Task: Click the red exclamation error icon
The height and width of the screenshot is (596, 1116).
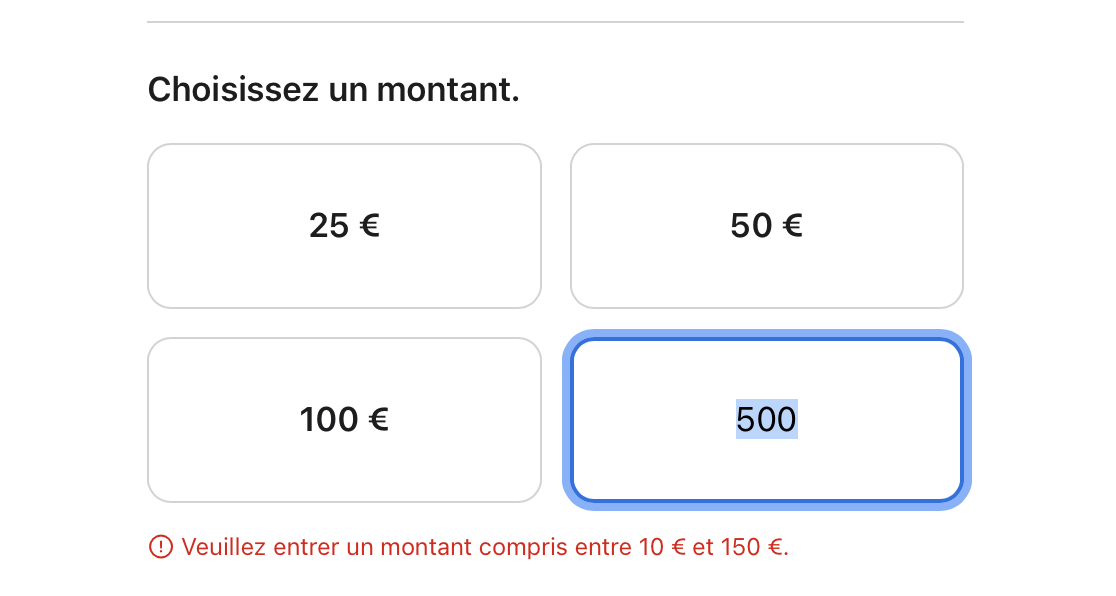Action: (x=160, y=547)
